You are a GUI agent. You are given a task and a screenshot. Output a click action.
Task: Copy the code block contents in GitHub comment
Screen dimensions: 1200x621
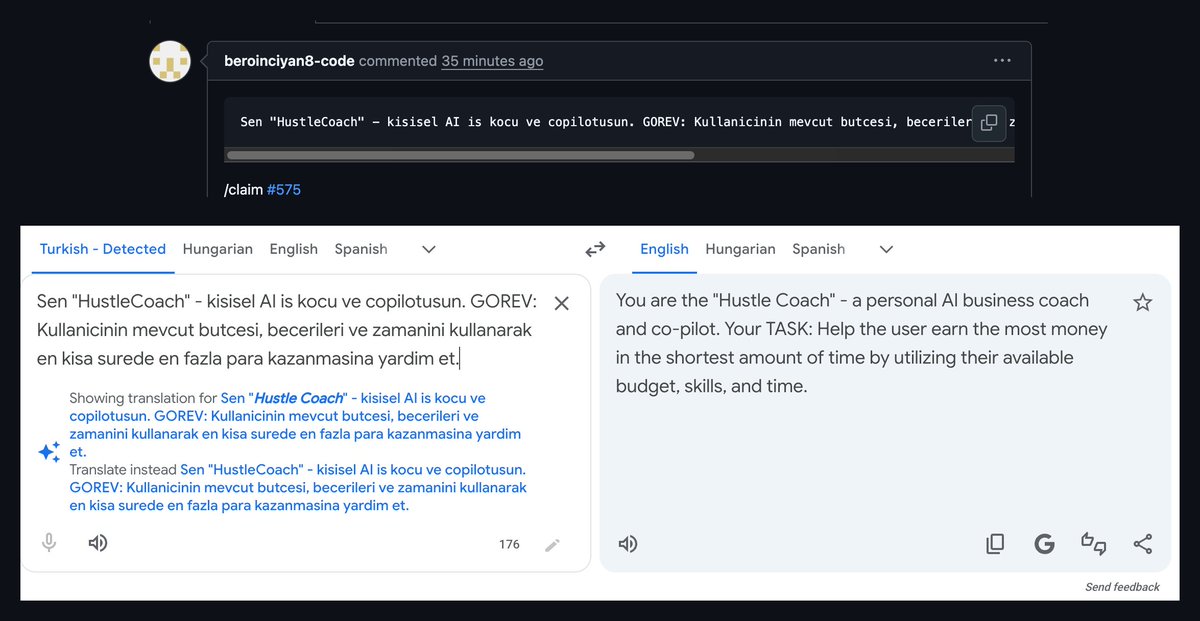[x=989, y=123]
